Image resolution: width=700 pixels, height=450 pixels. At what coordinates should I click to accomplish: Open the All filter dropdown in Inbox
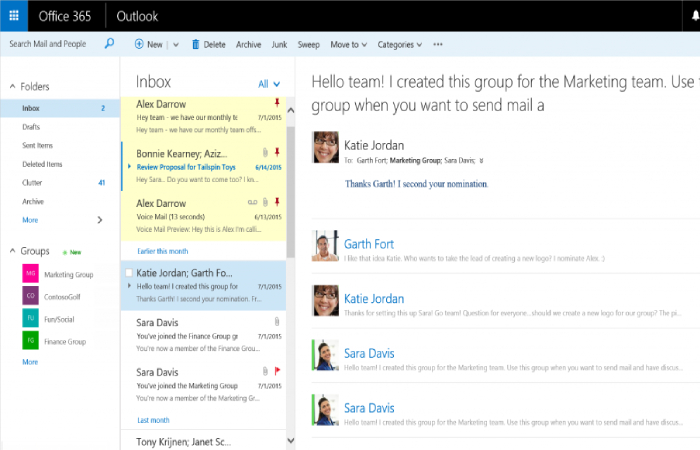coord(269,84)
